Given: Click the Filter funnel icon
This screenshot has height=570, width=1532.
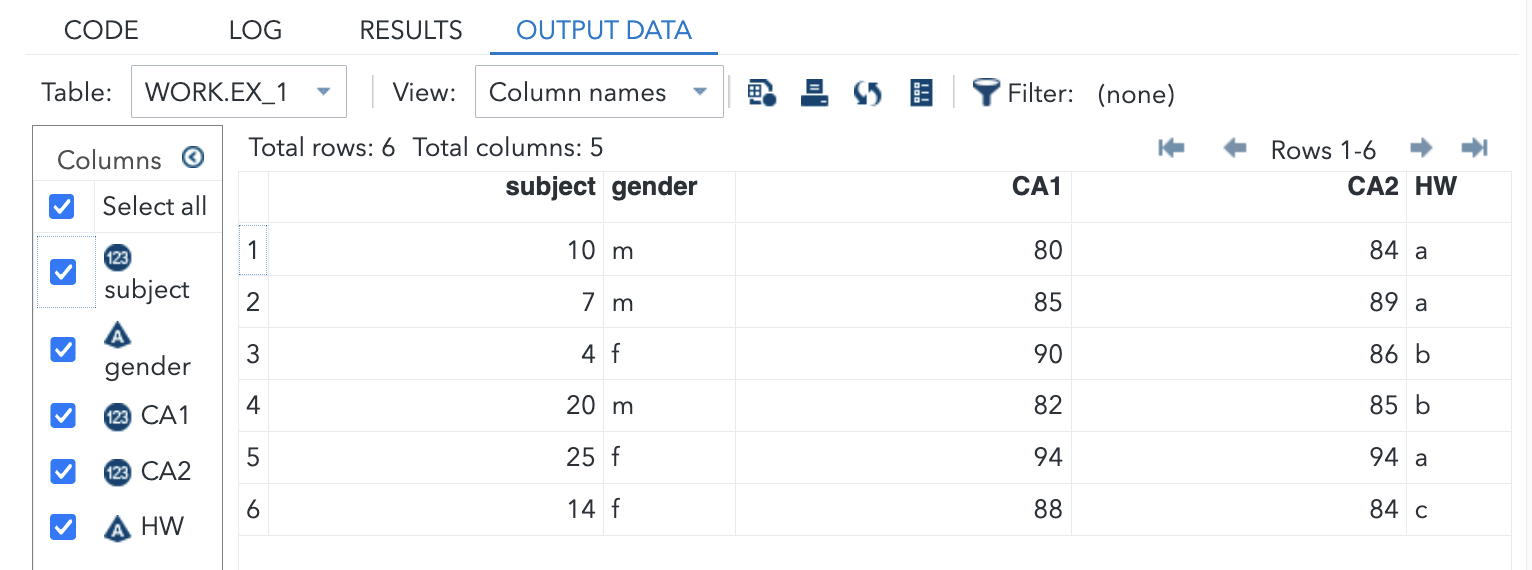Looking at the screenshot, I should pos(986,93).
